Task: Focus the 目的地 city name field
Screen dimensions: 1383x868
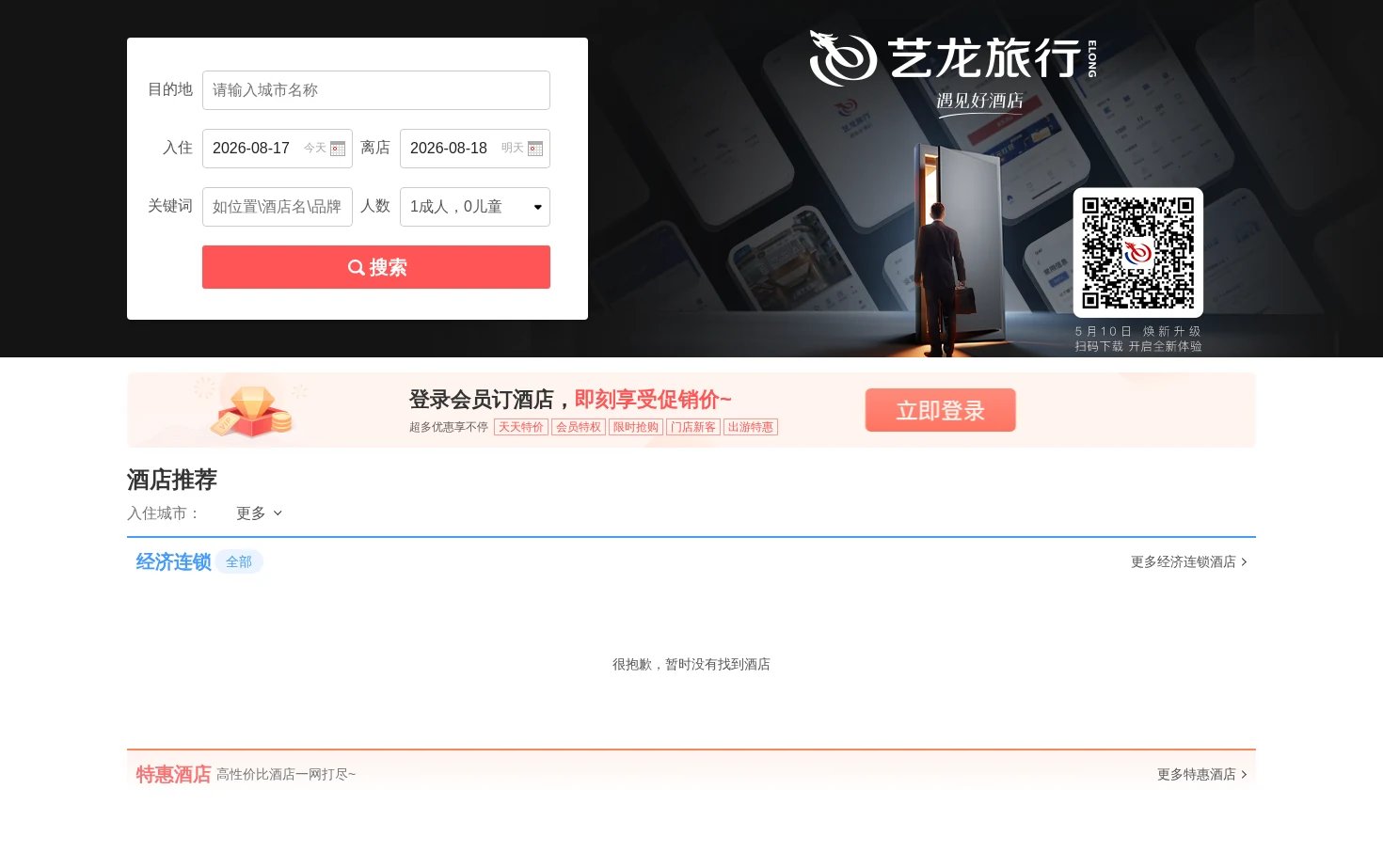Action: click(x=376, y=90)
